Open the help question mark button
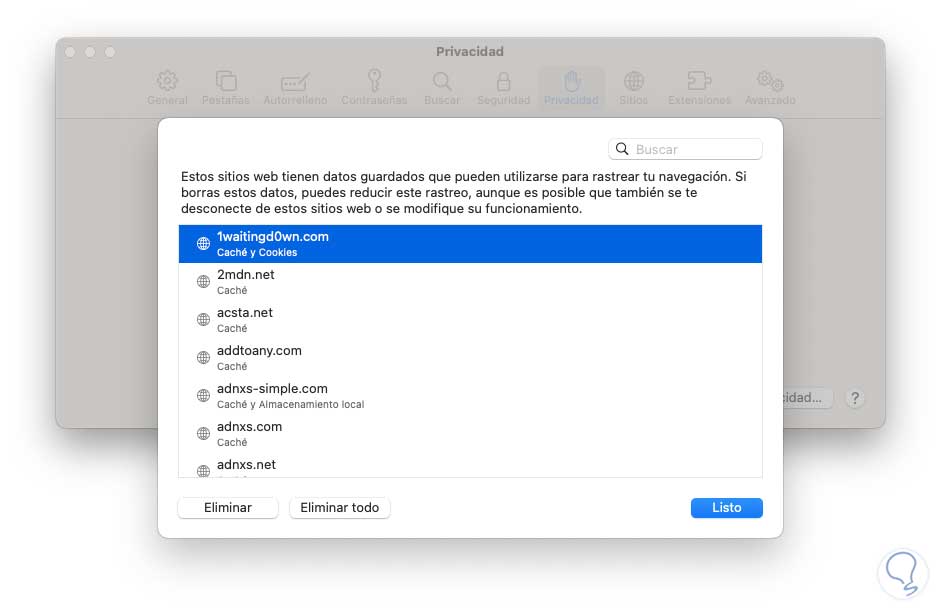Screen dimensions: 941x612 pyautogui.click(x=854, y=398)
